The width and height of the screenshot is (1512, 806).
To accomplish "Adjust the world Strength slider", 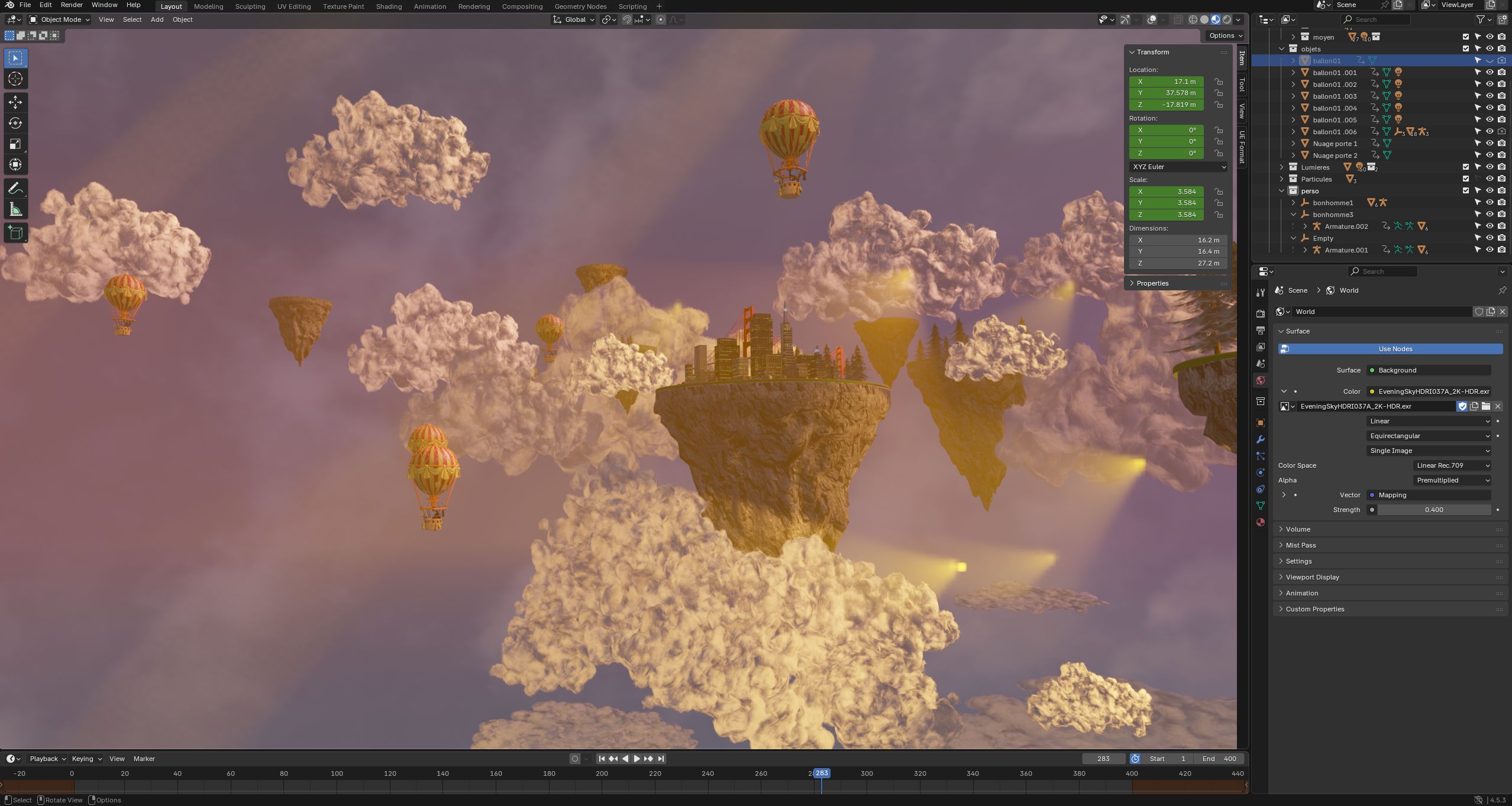I will [x=1433, y=510].
